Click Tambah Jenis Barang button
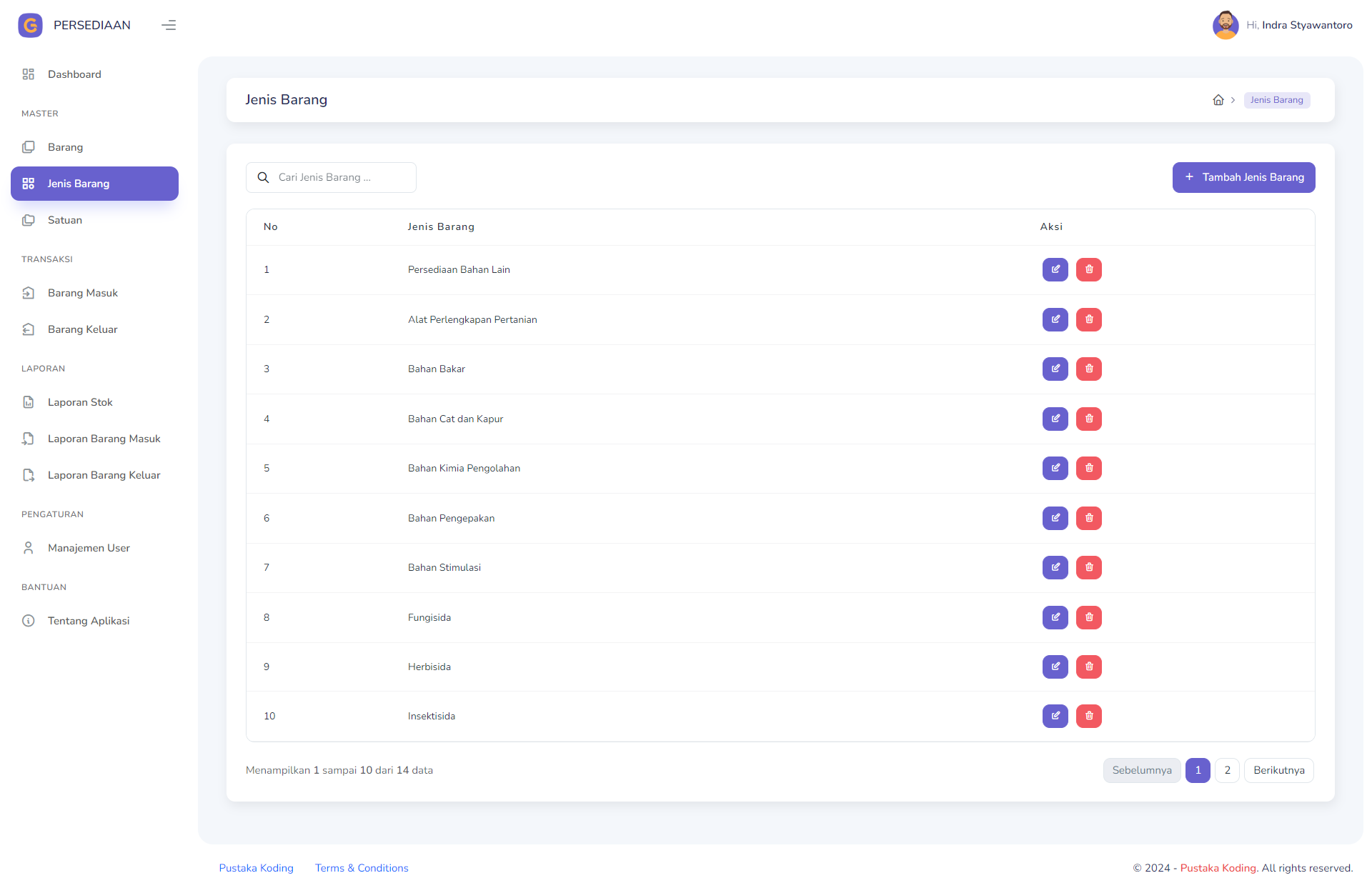The image size is (1372, 893). click(x=1245, y=177)
